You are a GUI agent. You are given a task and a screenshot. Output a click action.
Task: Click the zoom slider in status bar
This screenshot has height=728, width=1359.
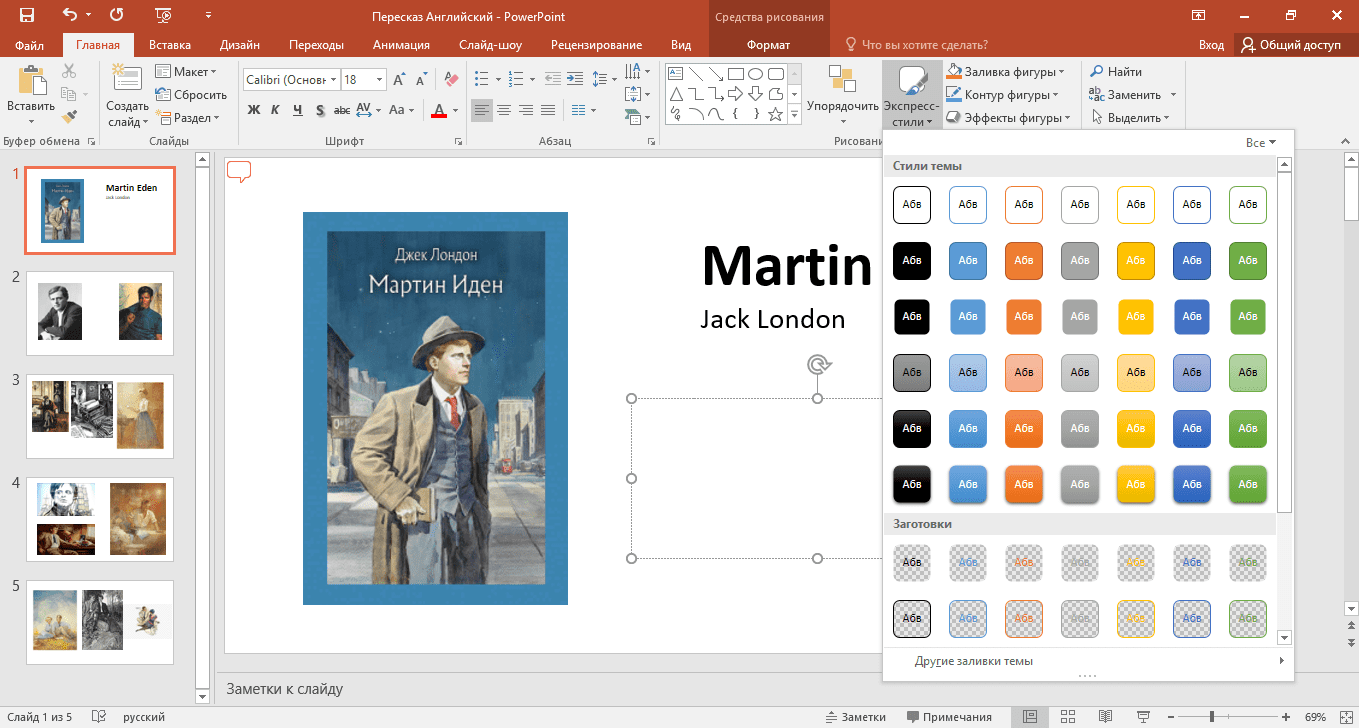coord(1212,717)
